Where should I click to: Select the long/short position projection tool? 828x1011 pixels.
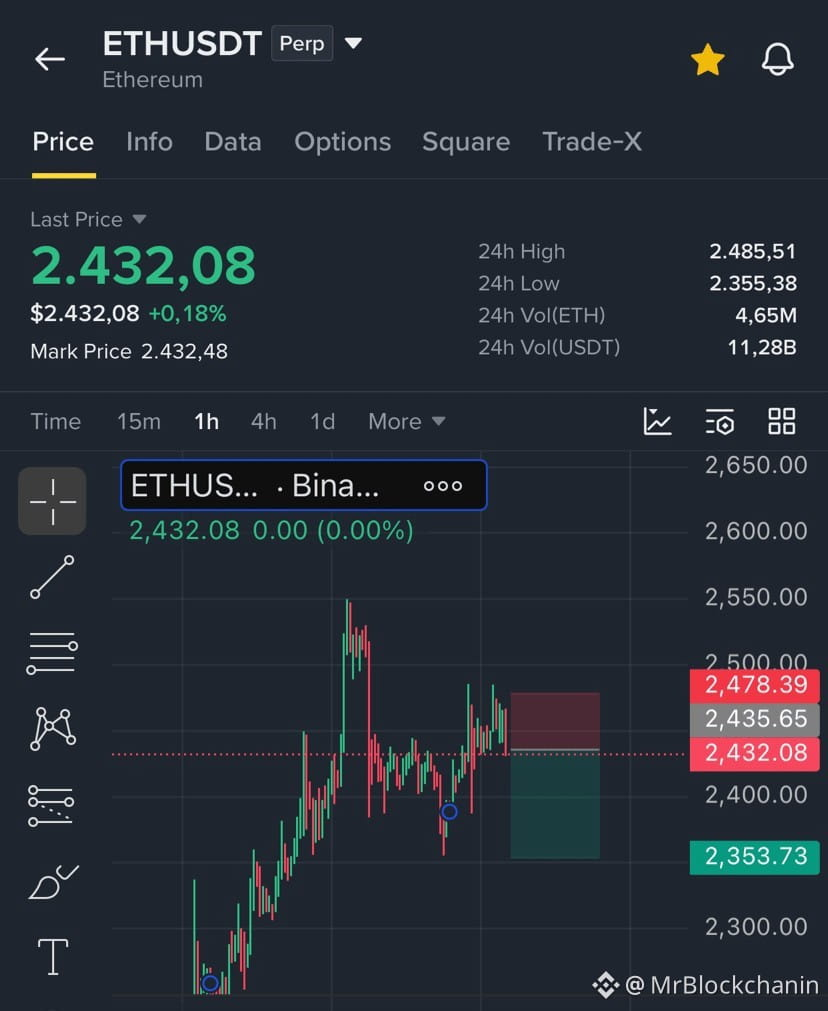pos(51,805)
